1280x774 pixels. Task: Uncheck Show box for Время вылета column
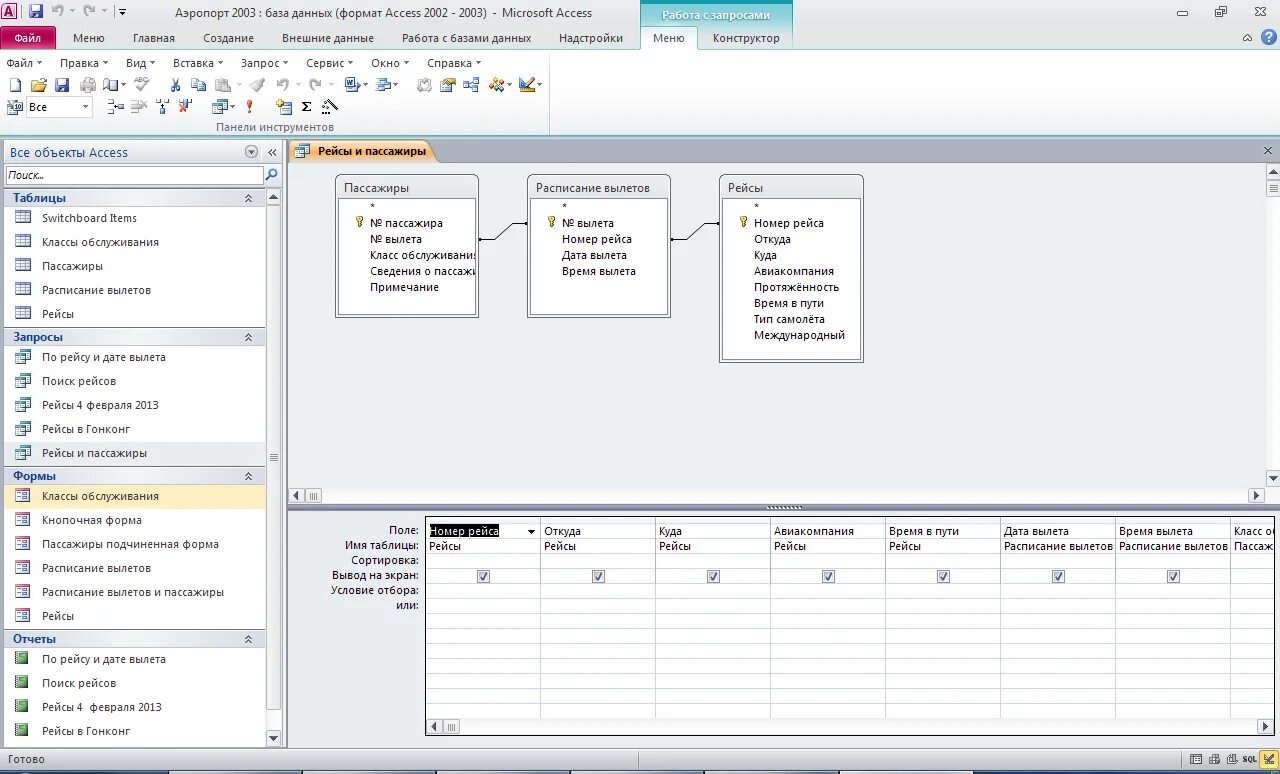[1173, 576]
